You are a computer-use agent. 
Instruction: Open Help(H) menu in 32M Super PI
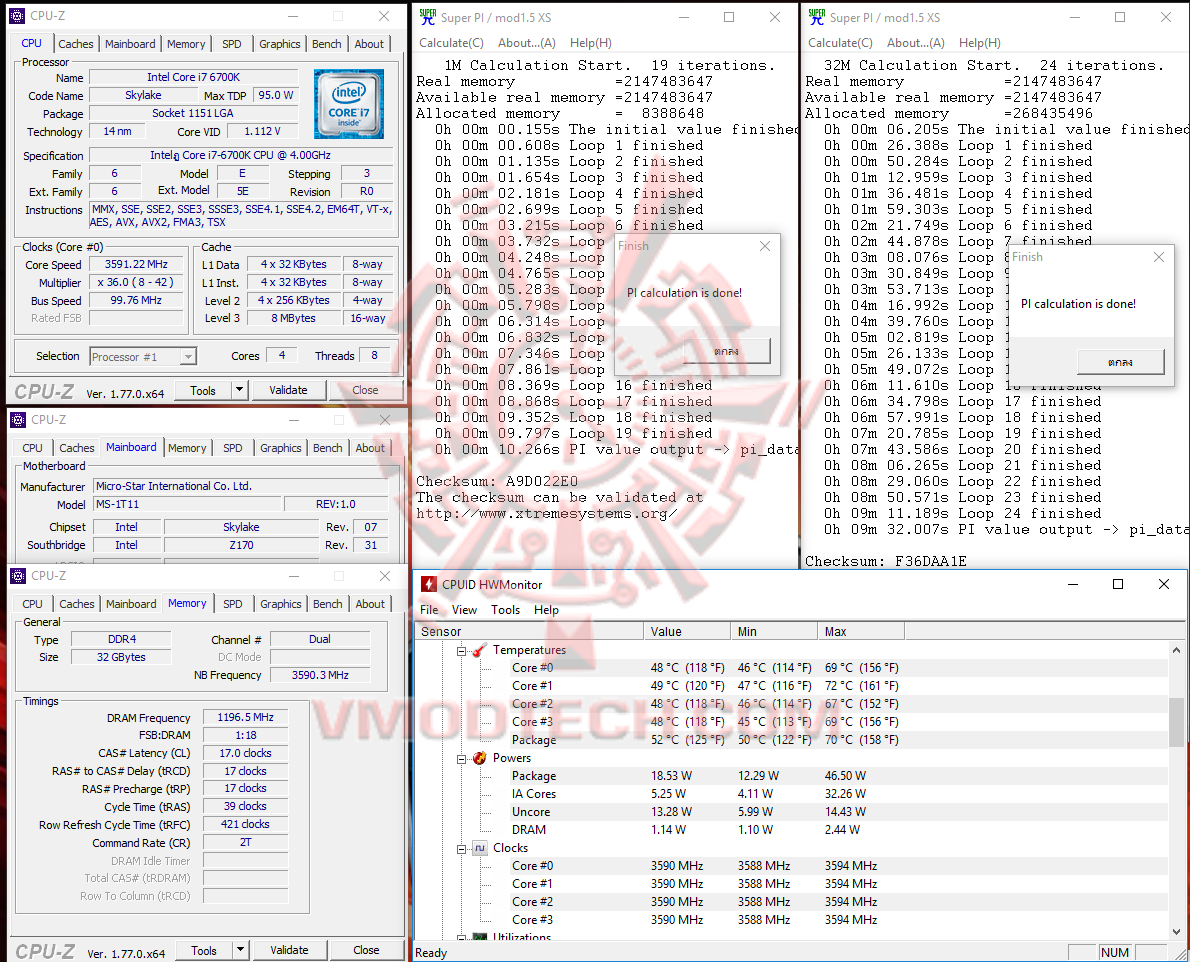coord(980,43)
